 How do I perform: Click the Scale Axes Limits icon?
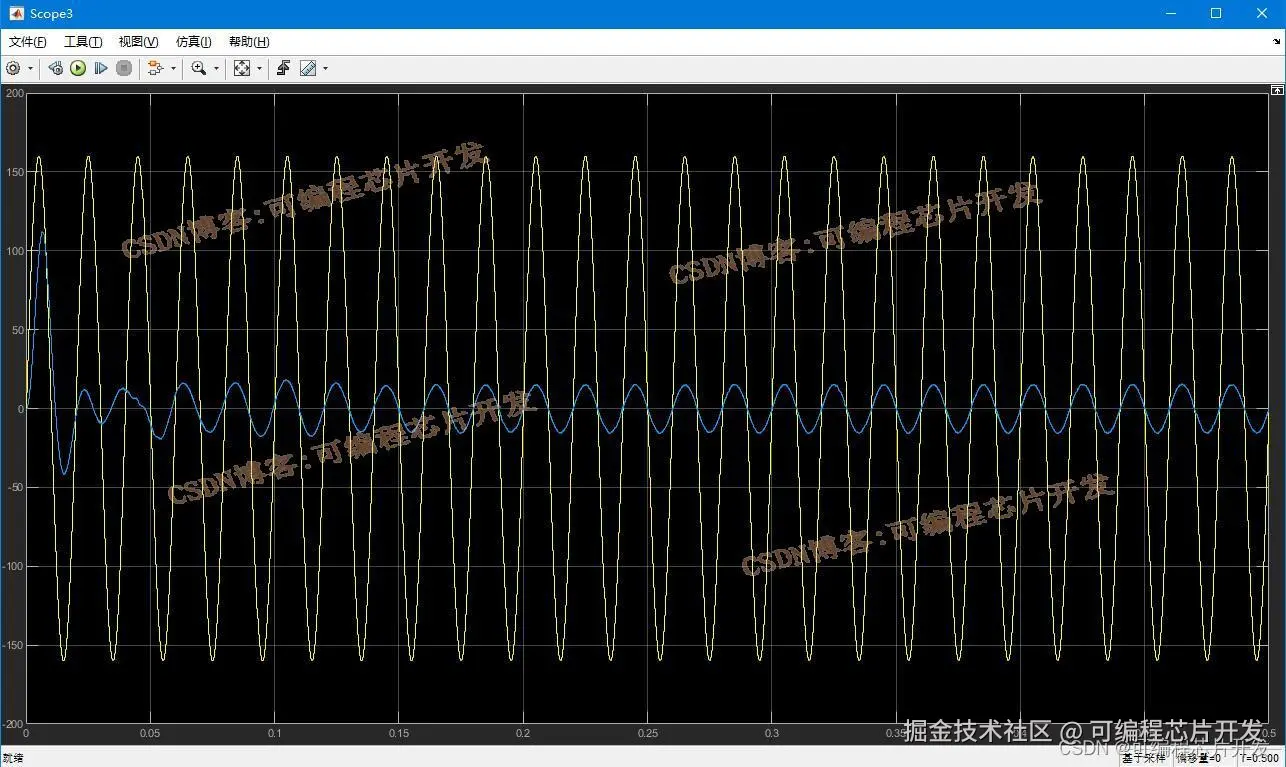pyautogui.click(x=242, y=68)
